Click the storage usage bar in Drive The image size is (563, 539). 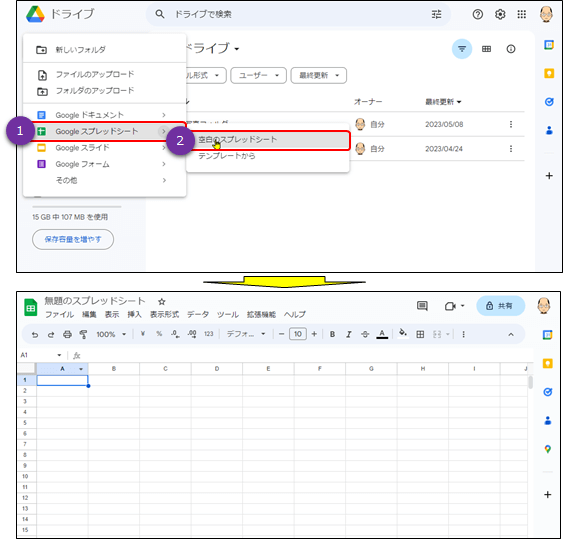pyautogui.click(x=76, y=207)
